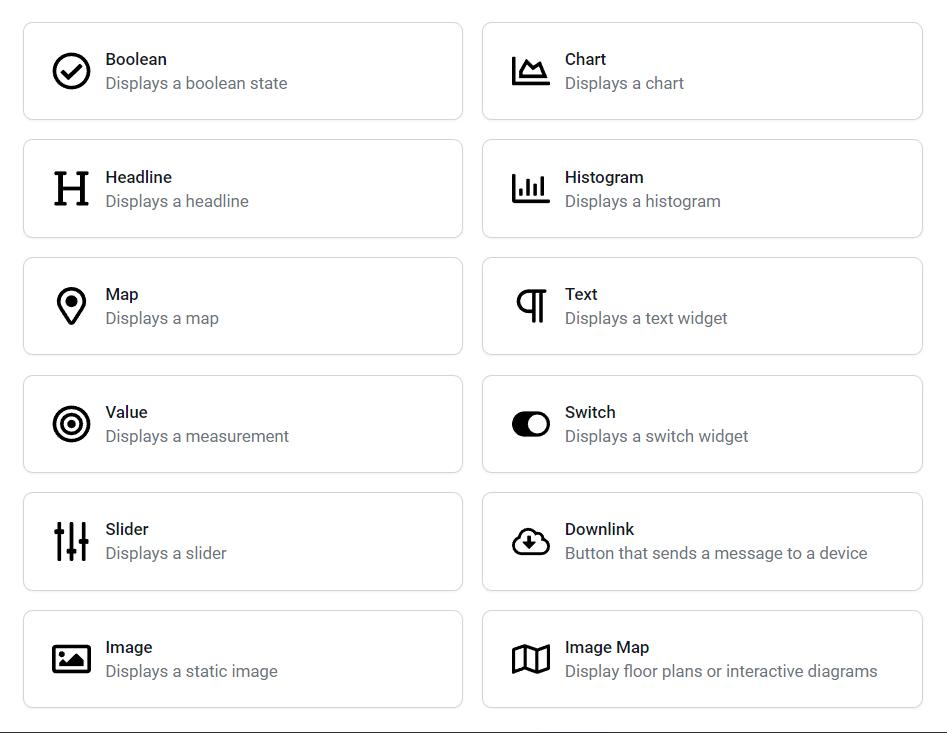Select 'Button that sends a message' description

[715, 553]
